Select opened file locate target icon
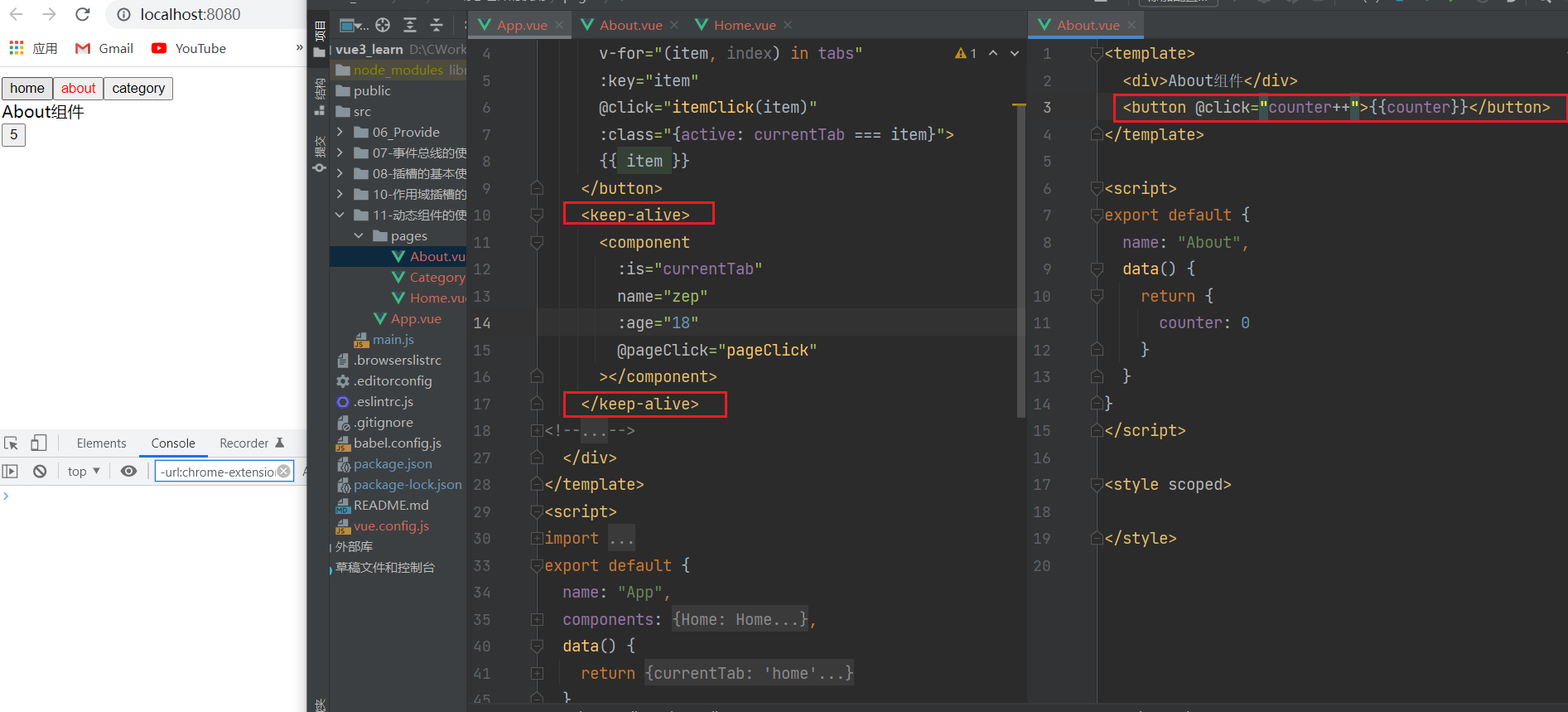Screen dimensions: 1568x712 click(383, 25)
